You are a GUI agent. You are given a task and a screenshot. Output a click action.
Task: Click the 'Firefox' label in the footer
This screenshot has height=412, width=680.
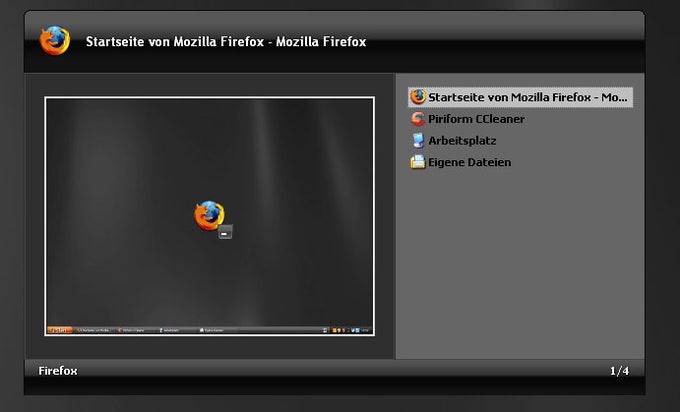tap(58, 371)
